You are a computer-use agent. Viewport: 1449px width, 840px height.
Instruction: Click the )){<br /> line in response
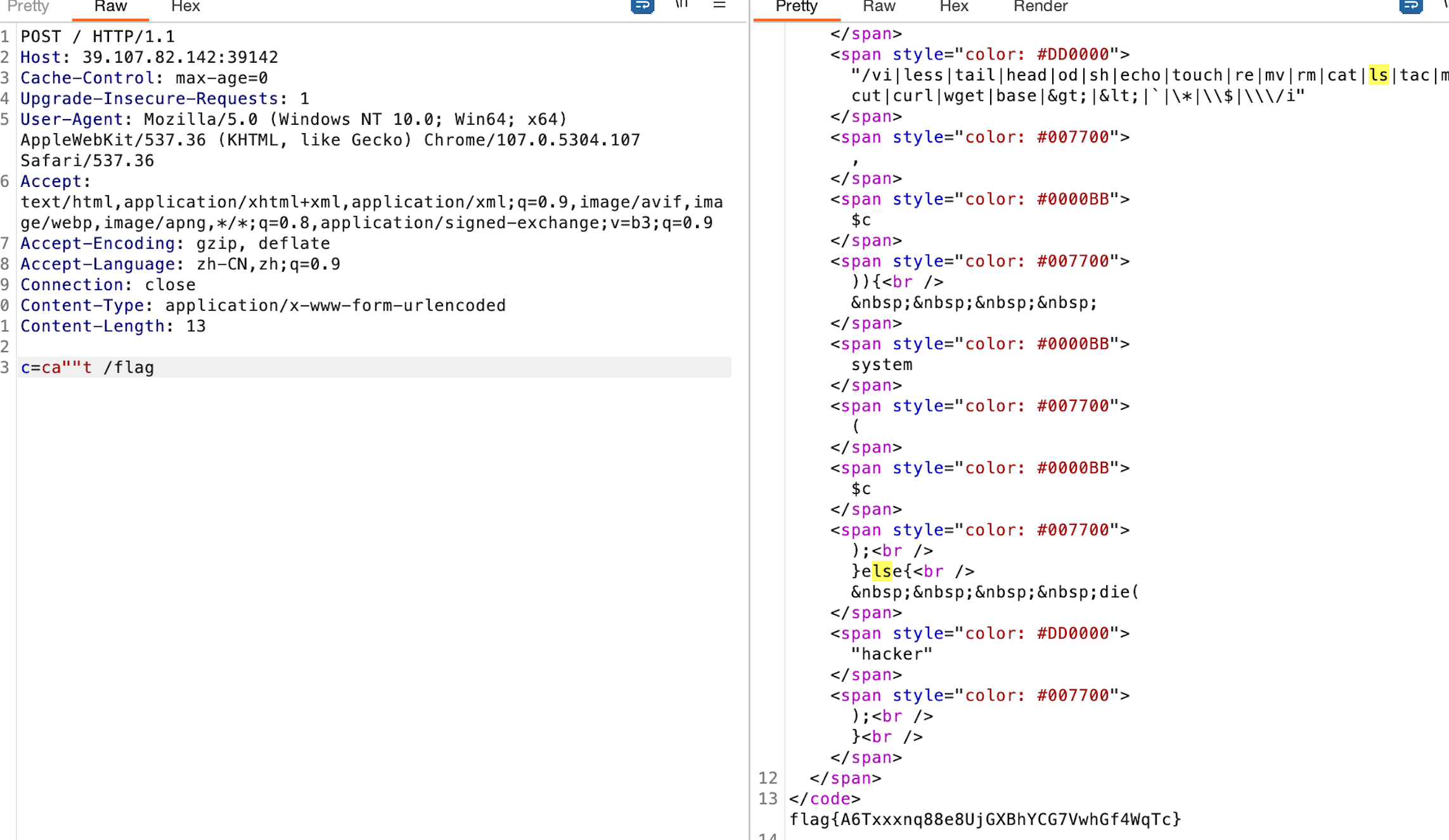(897, 282)
